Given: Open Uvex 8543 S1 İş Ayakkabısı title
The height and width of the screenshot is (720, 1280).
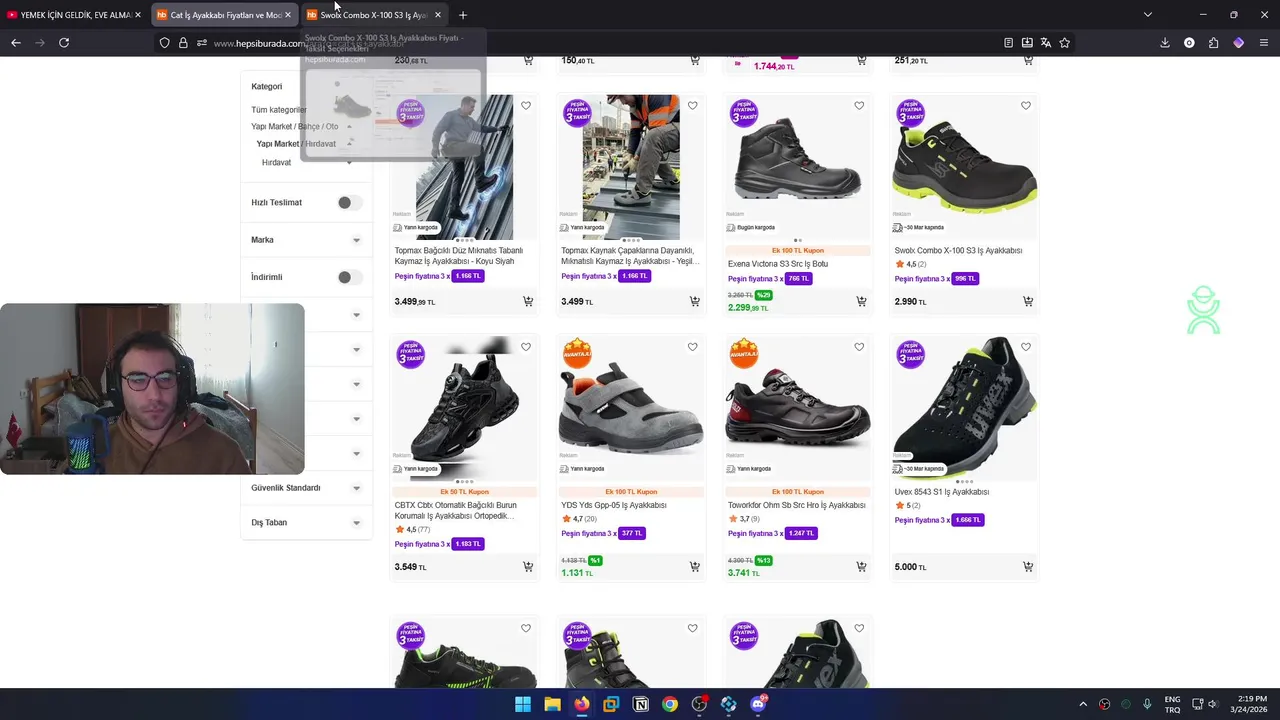Looking at the screenshot, I should coord(942,492).
